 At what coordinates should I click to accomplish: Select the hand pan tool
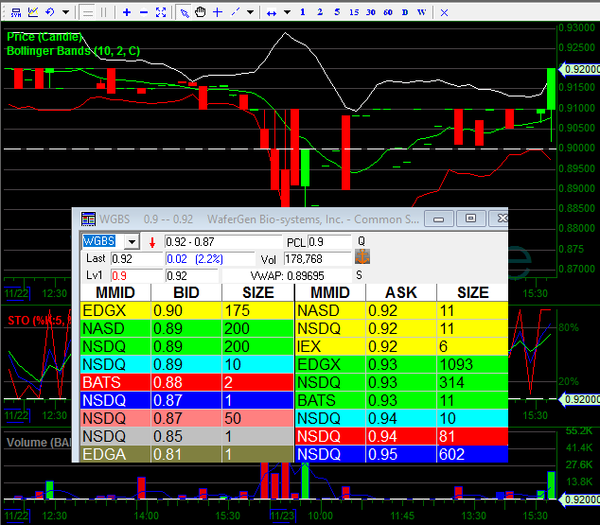(200, 12)
